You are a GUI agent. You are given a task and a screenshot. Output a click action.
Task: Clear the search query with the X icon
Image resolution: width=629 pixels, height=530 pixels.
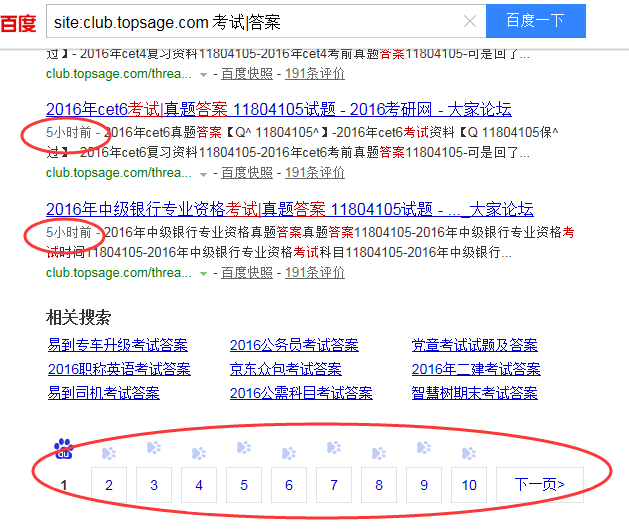coord(470,21)
